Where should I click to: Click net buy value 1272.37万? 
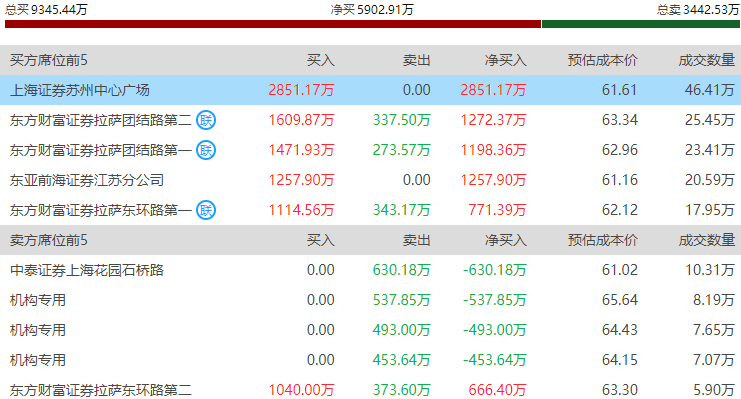[x=493, y=120]
